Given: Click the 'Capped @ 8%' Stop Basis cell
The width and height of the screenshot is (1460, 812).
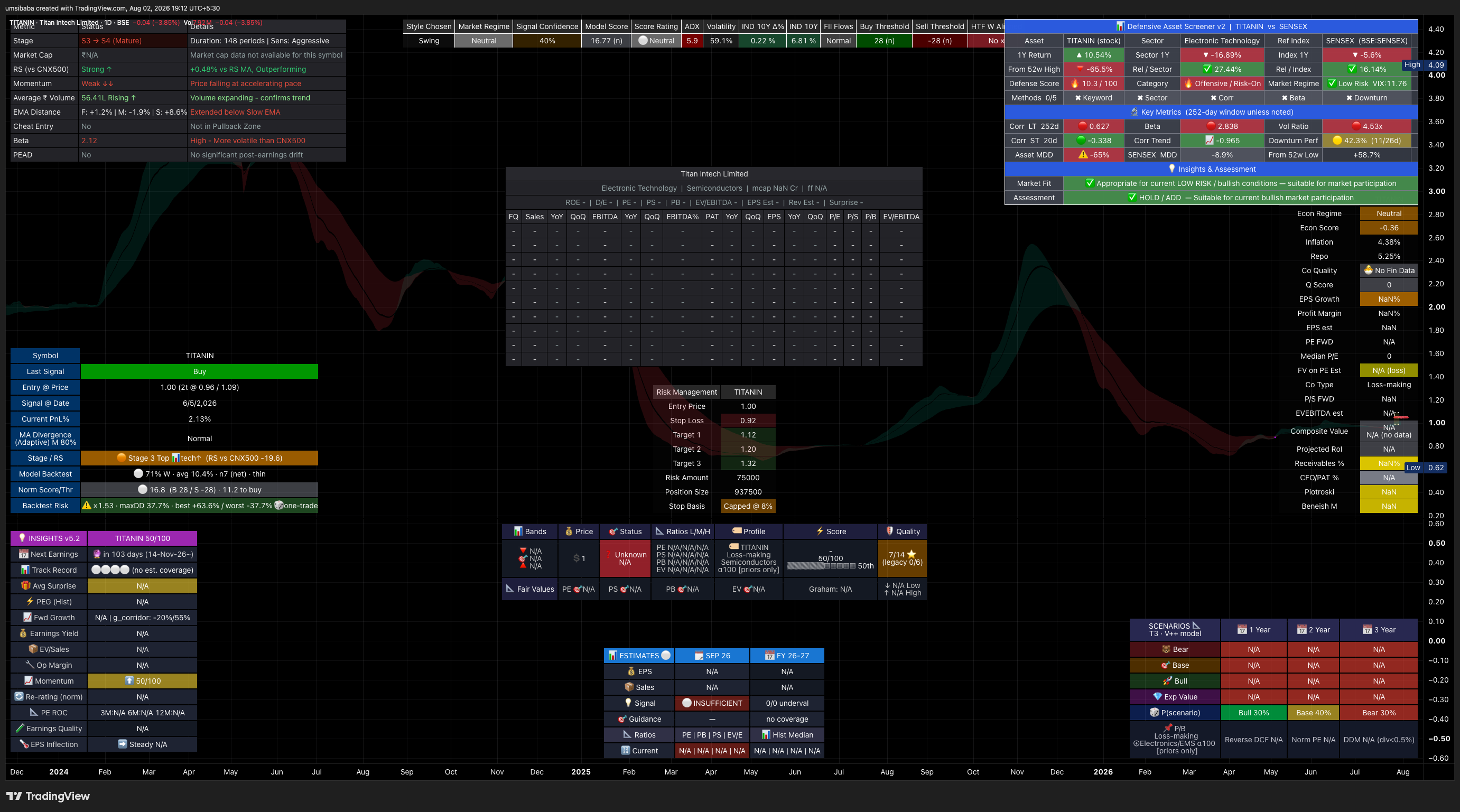Looking at the screenshot, I should [x=748, y=506].
